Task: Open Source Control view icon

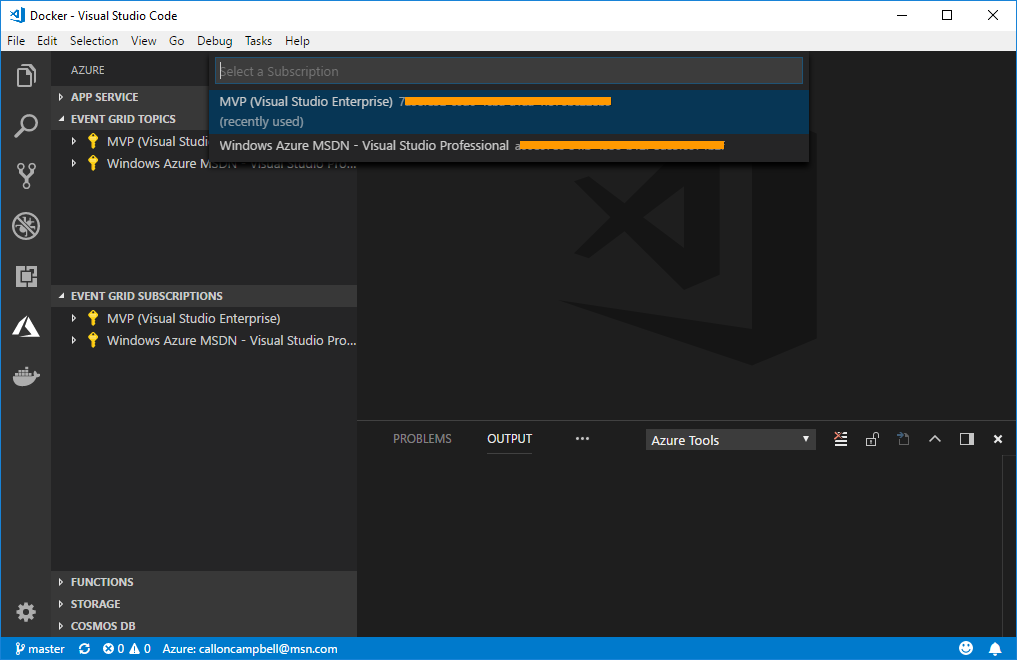Action: (26, 176)
